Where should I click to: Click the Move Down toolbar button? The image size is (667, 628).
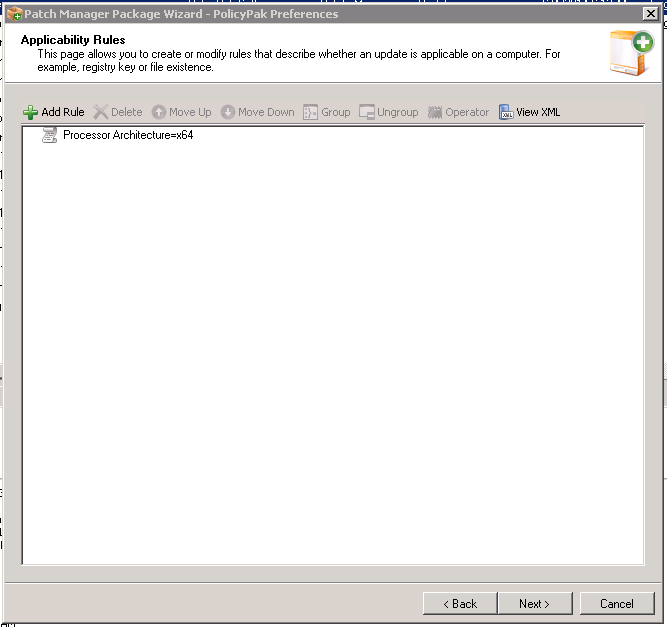click(258, 112)
